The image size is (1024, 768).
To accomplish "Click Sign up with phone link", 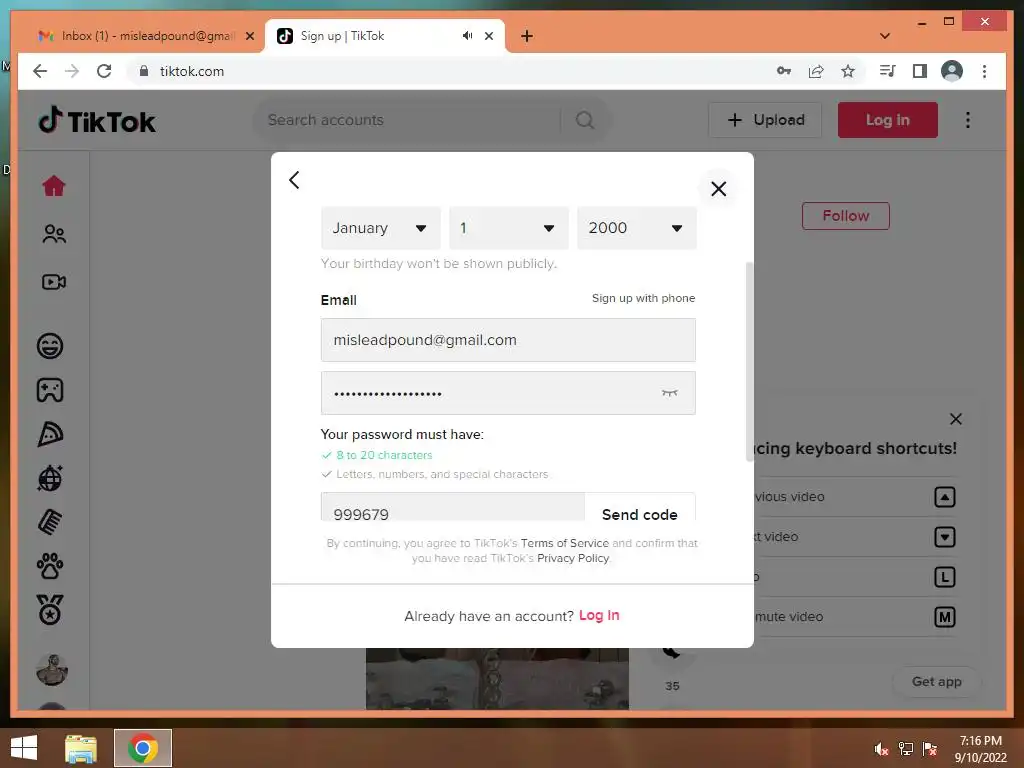I will click(643, 298).
